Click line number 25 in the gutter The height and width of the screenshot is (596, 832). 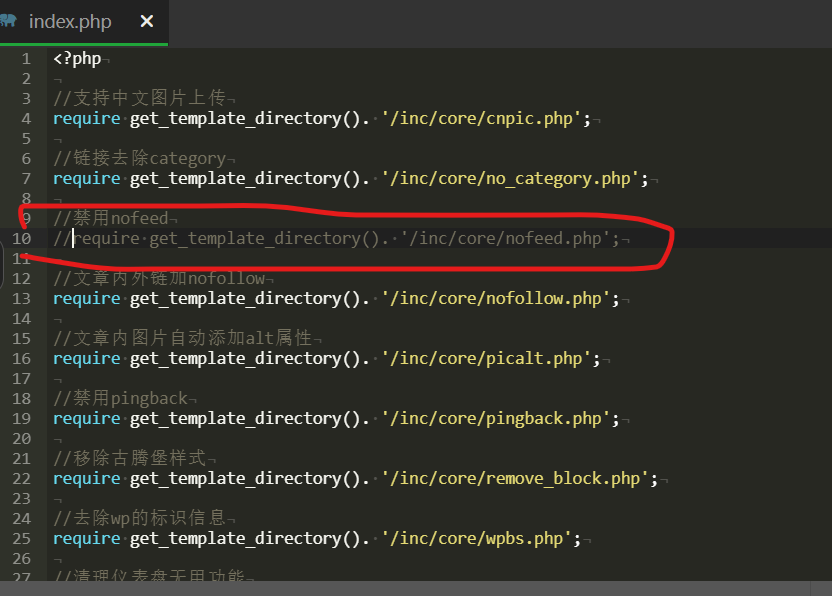(22, 538)
